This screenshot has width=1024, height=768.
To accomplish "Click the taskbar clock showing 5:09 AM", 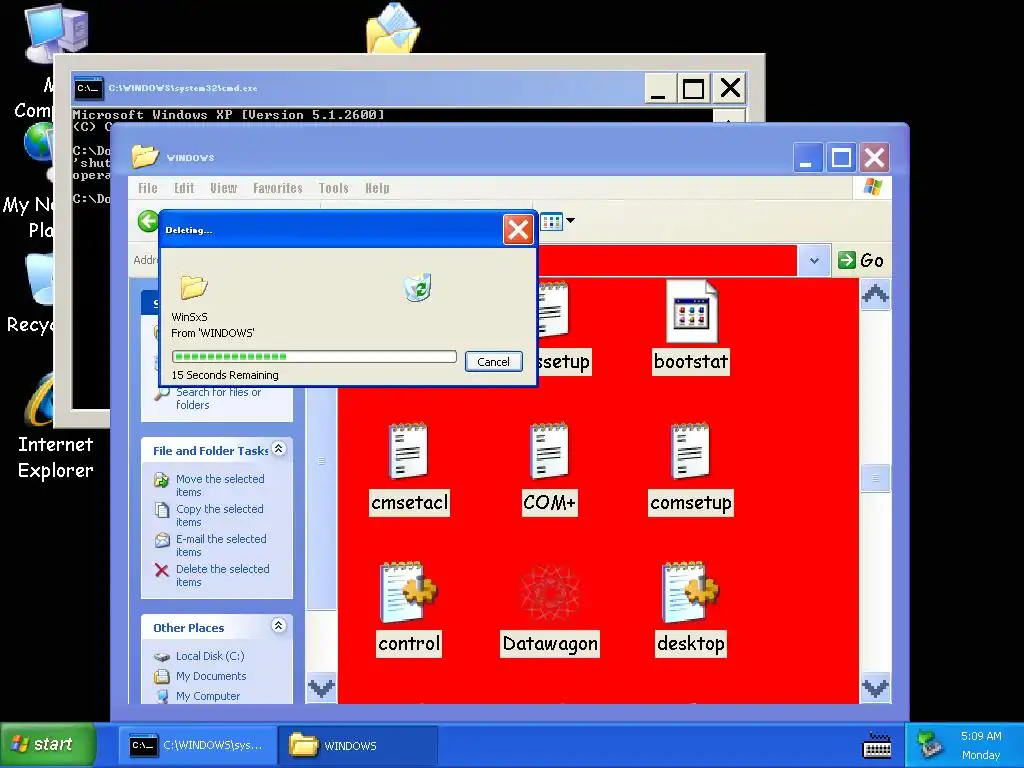I will [x=981, y=736].
